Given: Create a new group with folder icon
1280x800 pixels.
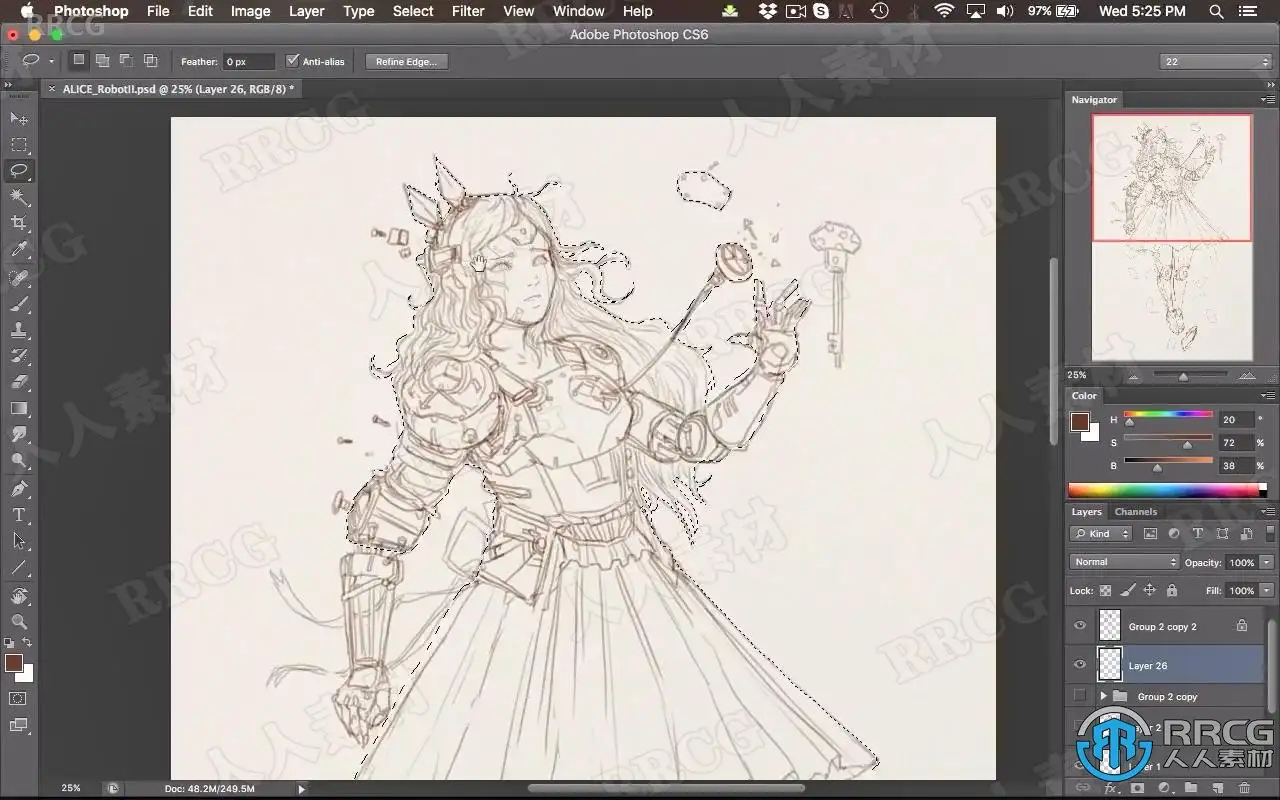Looking at the screenshot, I should [x=1190, y=788].
